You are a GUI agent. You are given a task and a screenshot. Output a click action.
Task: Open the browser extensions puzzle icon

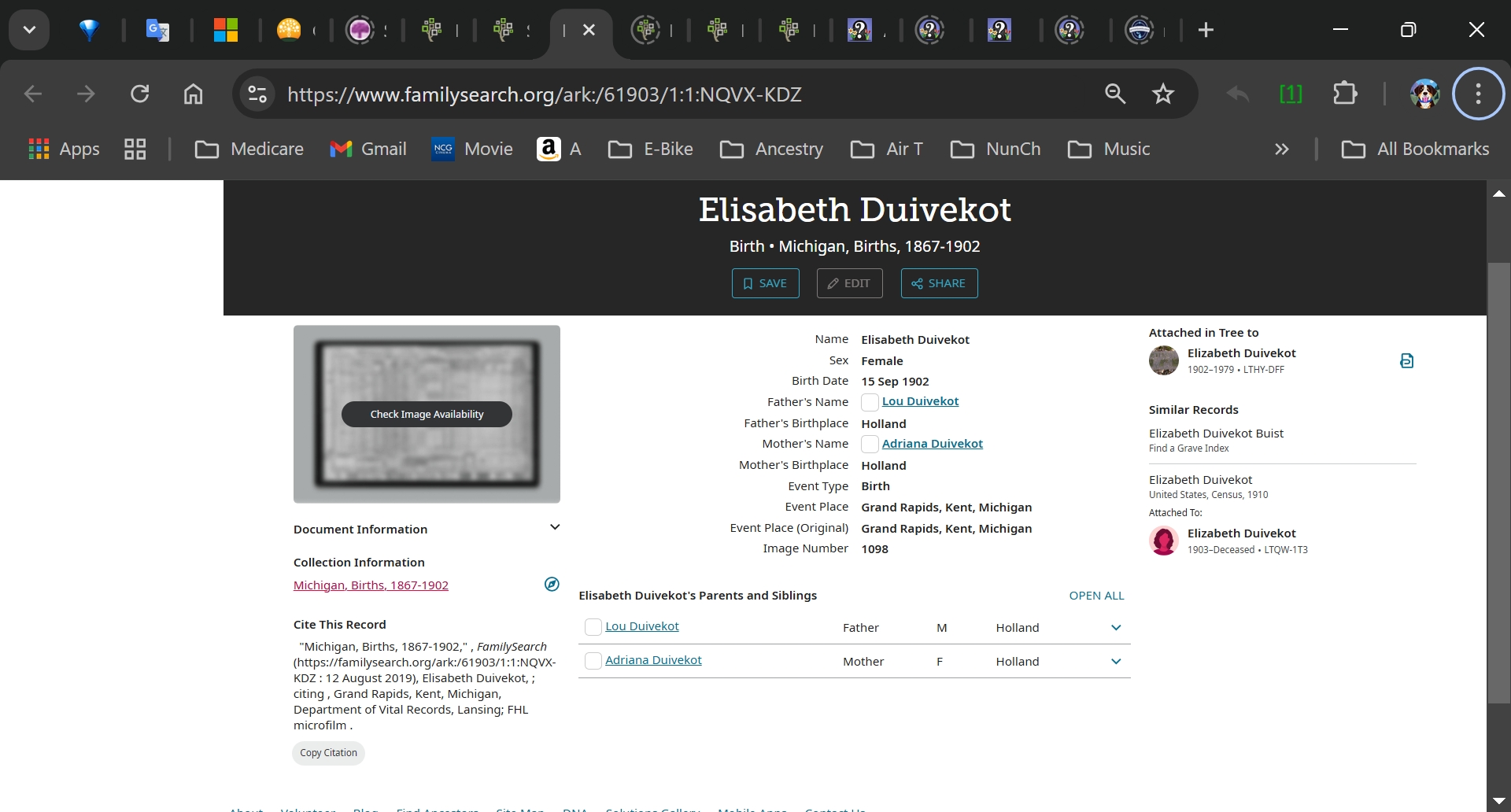tap(1346, 94)
